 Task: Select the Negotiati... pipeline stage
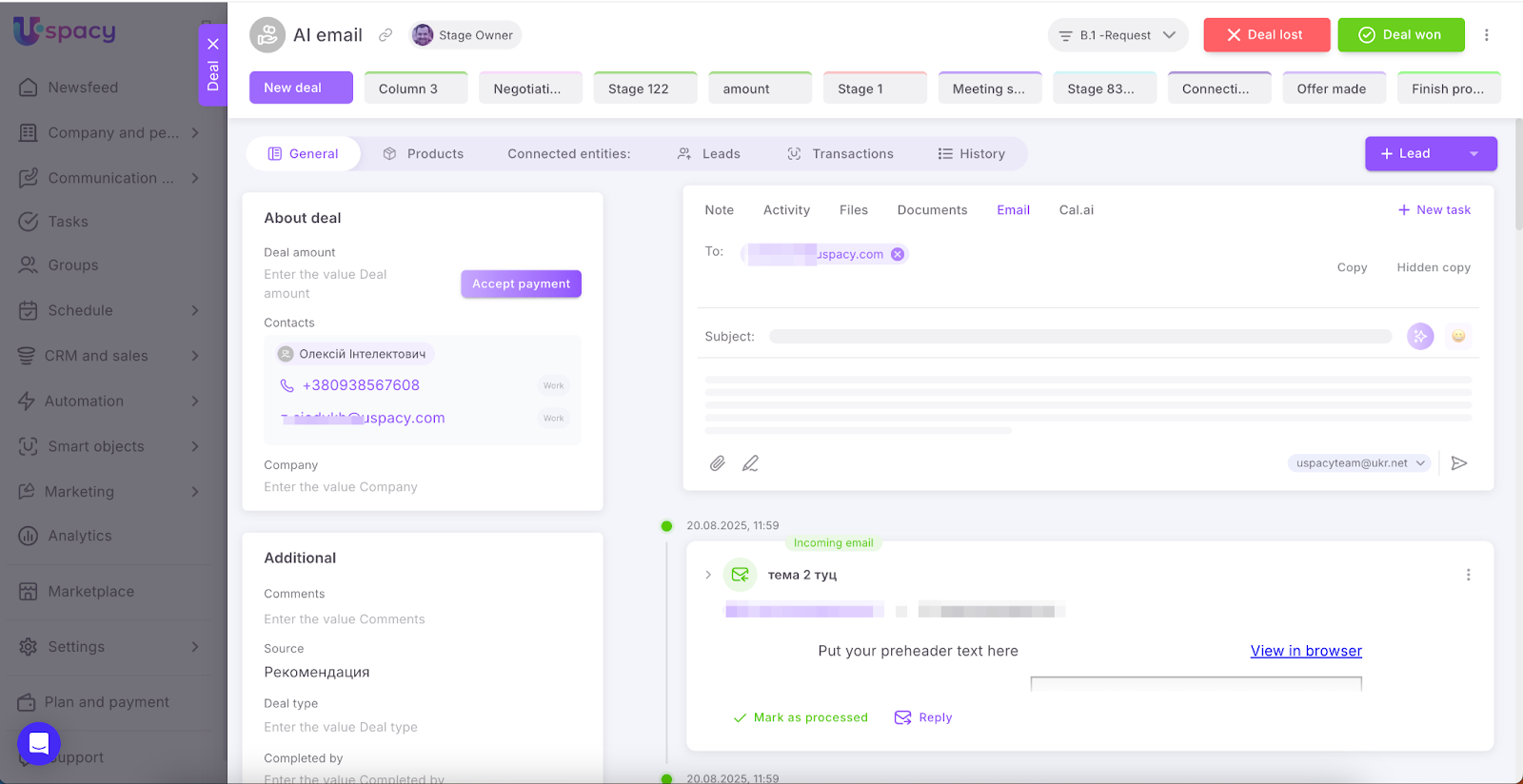pos(529,88)
